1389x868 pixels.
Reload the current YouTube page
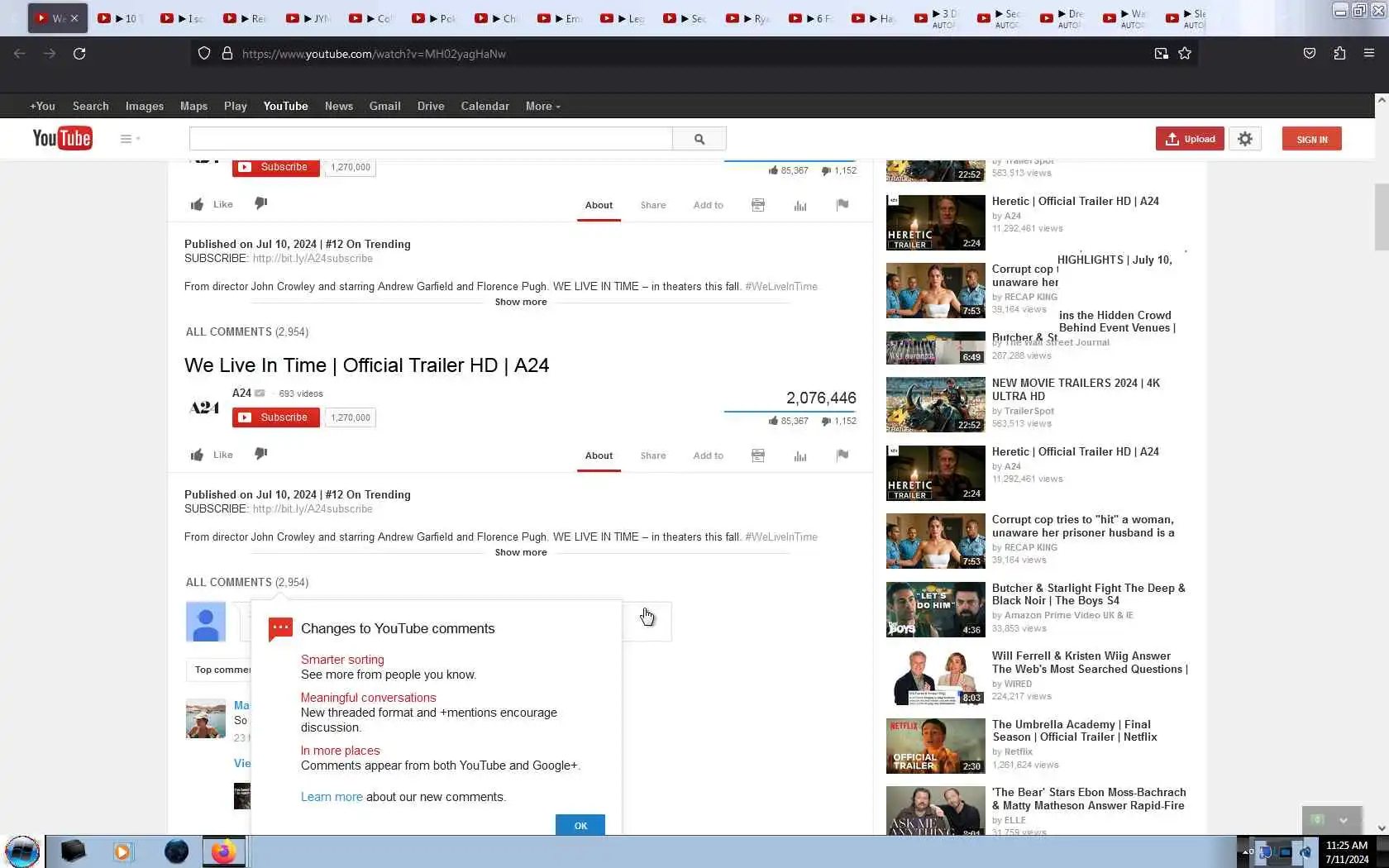[79, 54]
